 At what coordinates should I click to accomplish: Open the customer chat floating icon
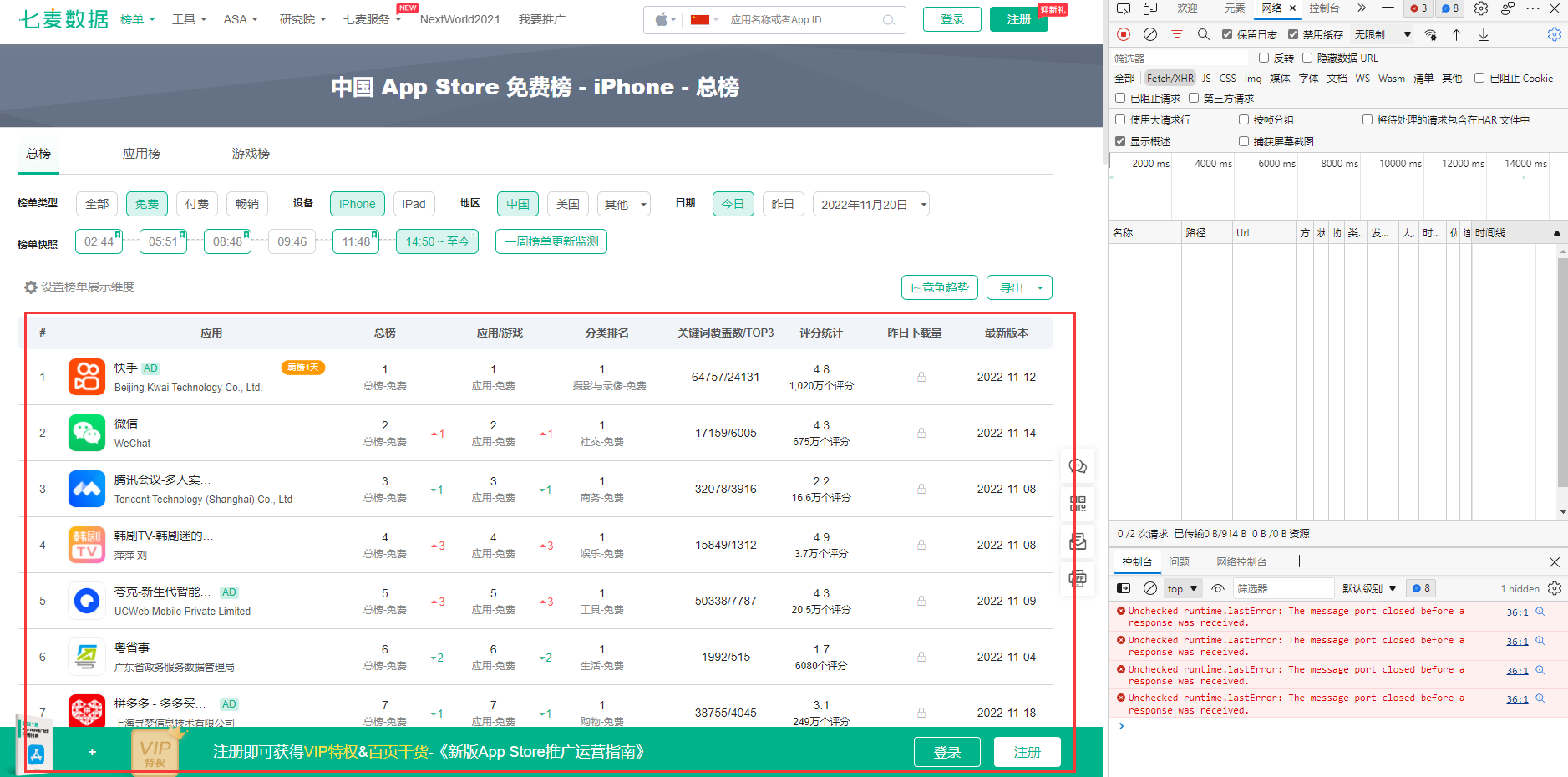1078,466
